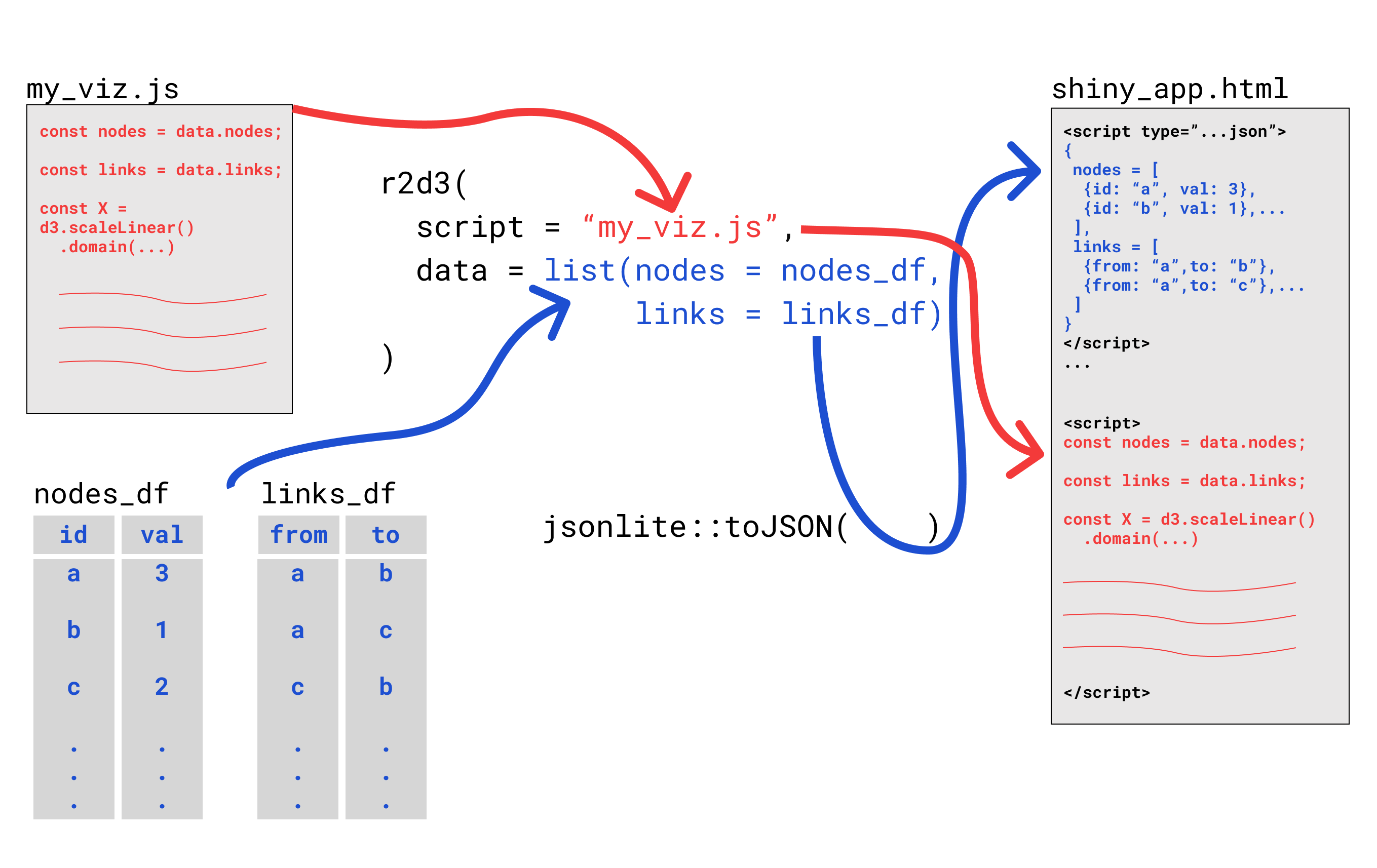Screen dimensions: 1377x868
Task: Click 'links = links_df)' text
Action: 789,314
